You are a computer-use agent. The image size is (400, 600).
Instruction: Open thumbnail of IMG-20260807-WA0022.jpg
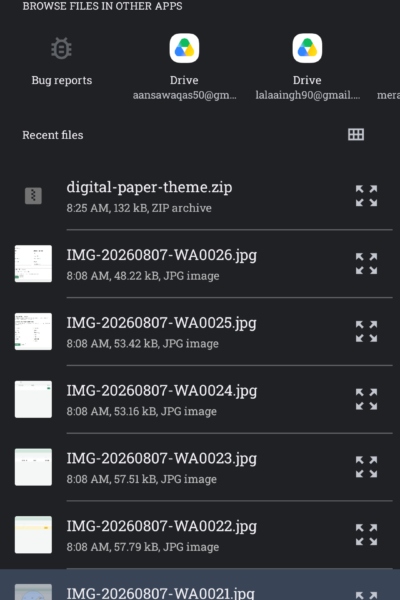coord(33,535)
